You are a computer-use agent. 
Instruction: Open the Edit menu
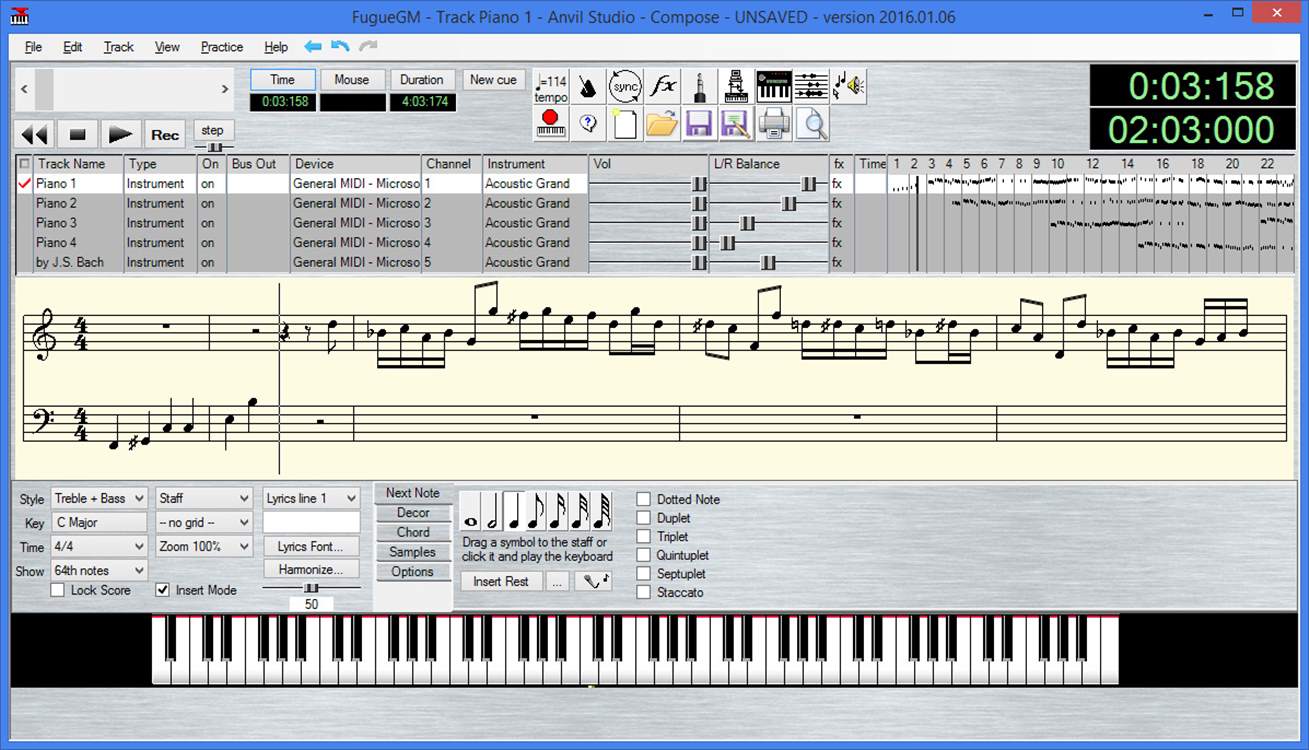pyautogui.click(x=72, y=47)
